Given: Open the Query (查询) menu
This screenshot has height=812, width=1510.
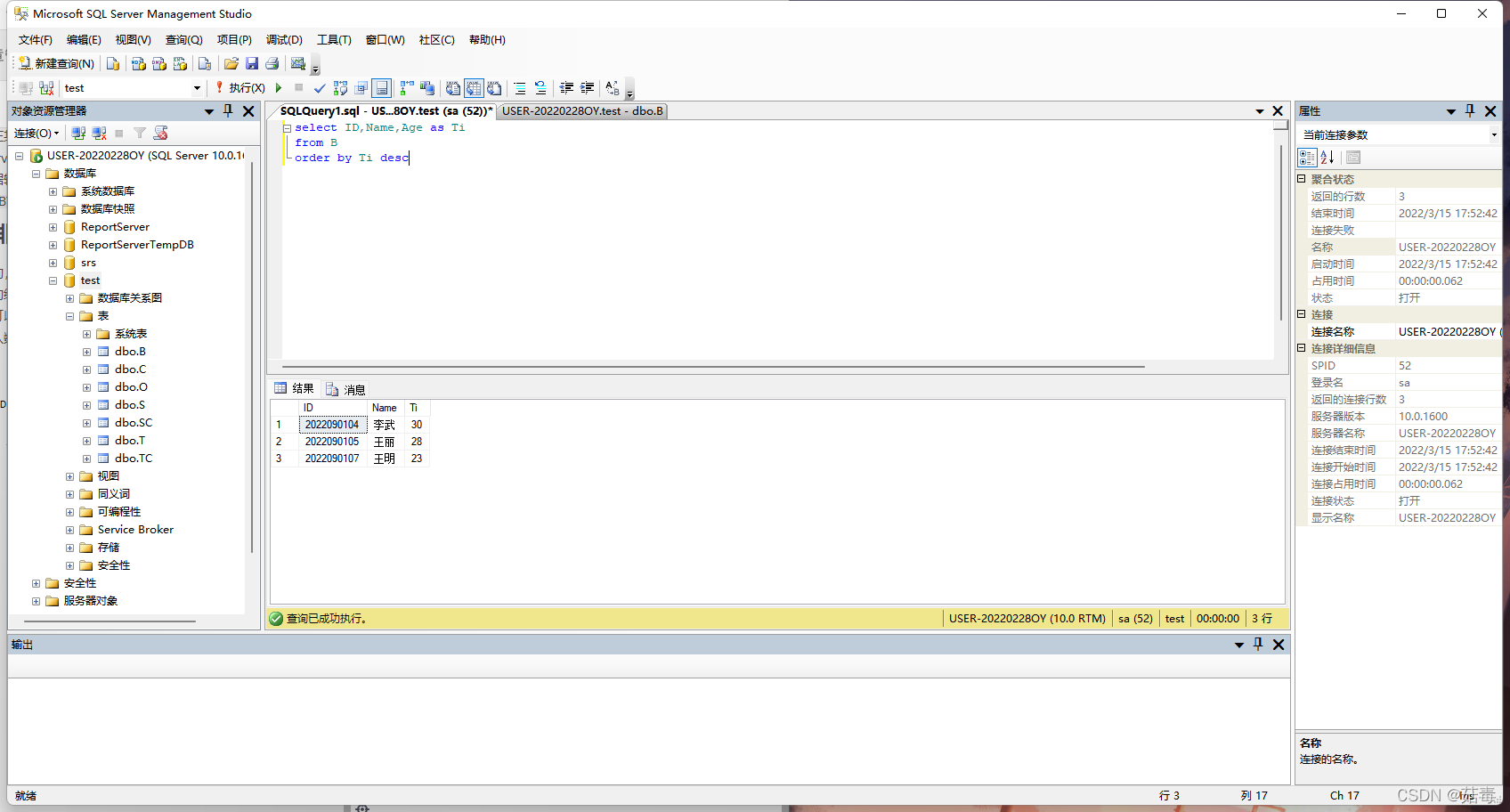Looking at the screenshot, I should [184, 40].
